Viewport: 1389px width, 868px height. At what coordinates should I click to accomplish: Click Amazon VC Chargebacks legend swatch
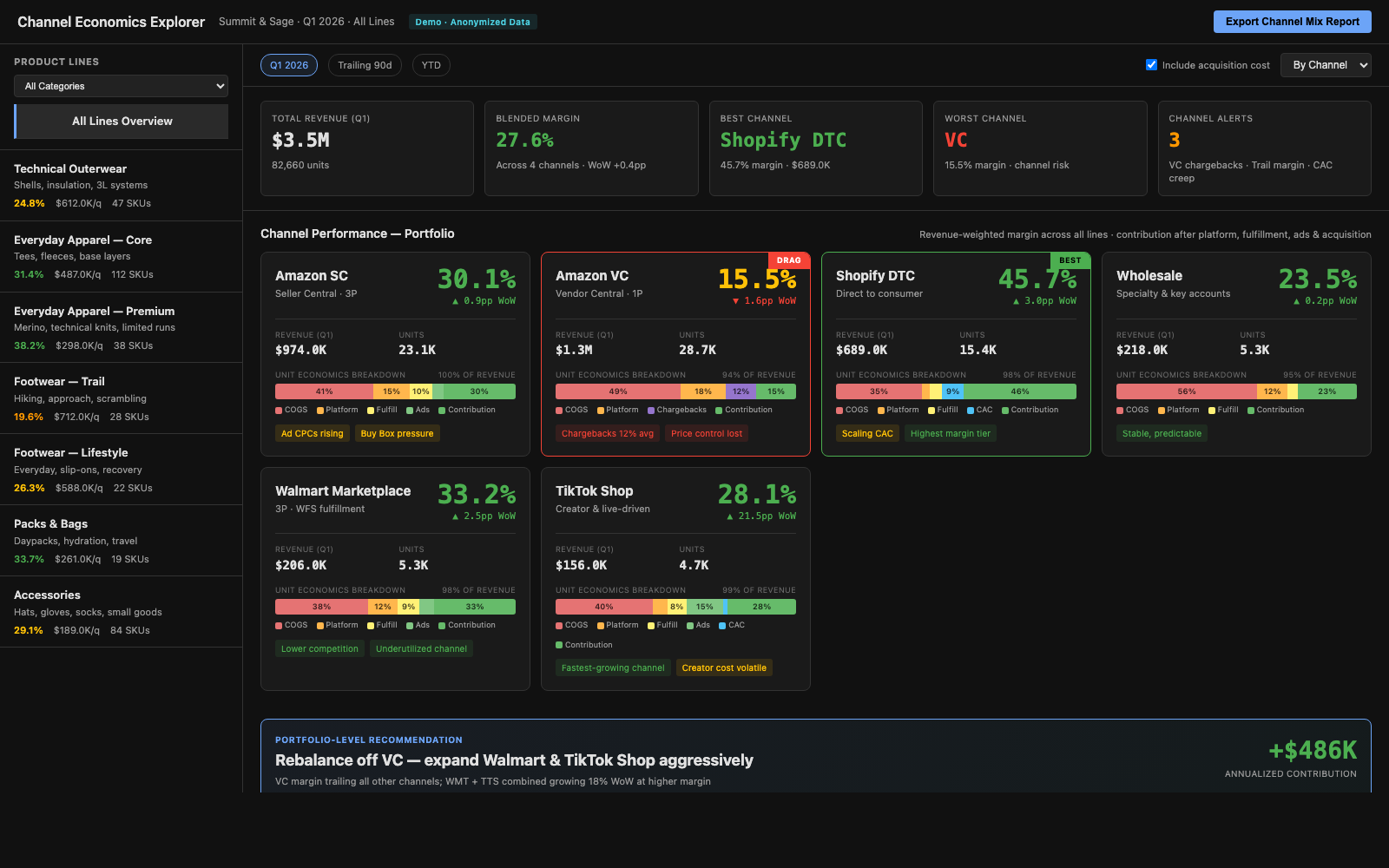[651, 411]
